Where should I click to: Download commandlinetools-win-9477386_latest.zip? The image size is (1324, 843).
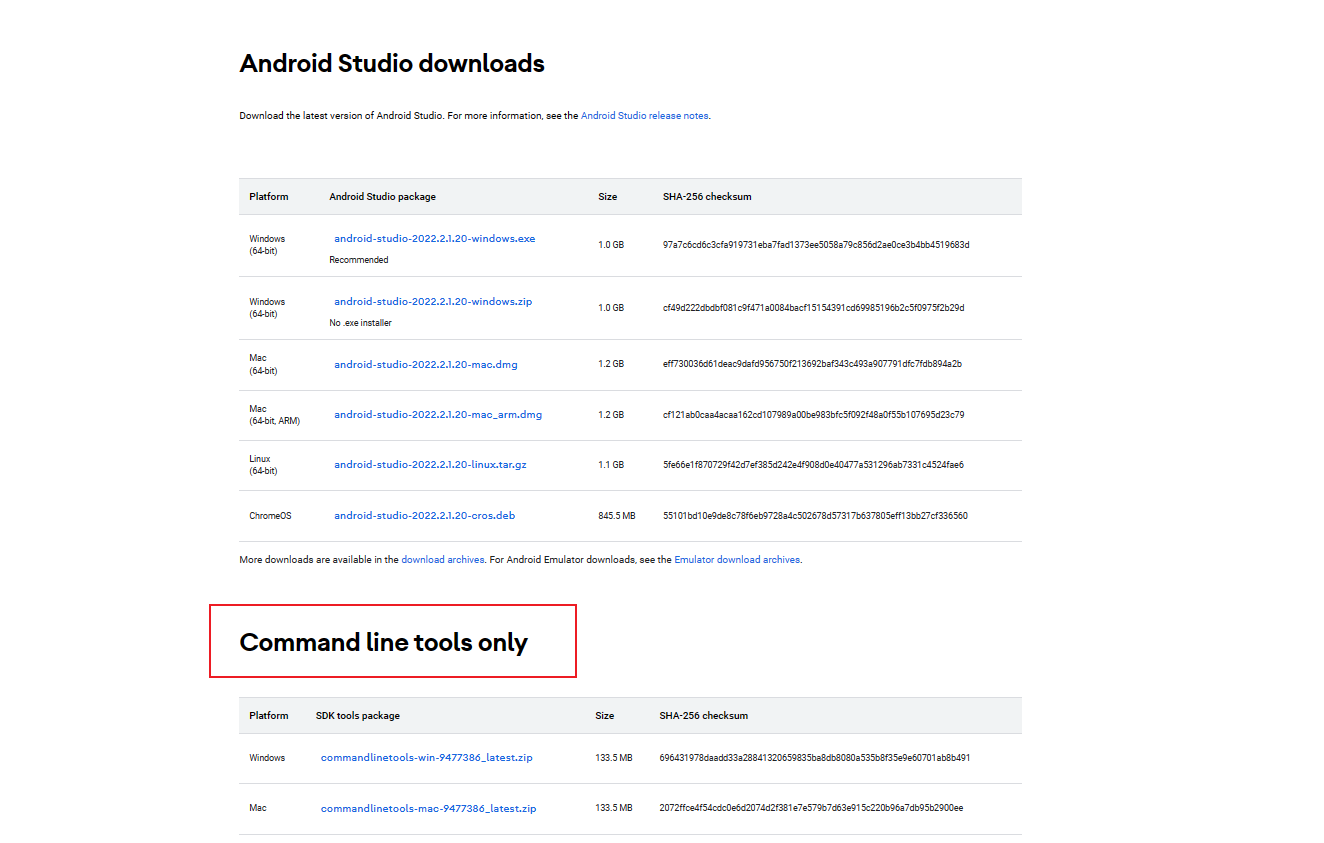tap(426, 758)
